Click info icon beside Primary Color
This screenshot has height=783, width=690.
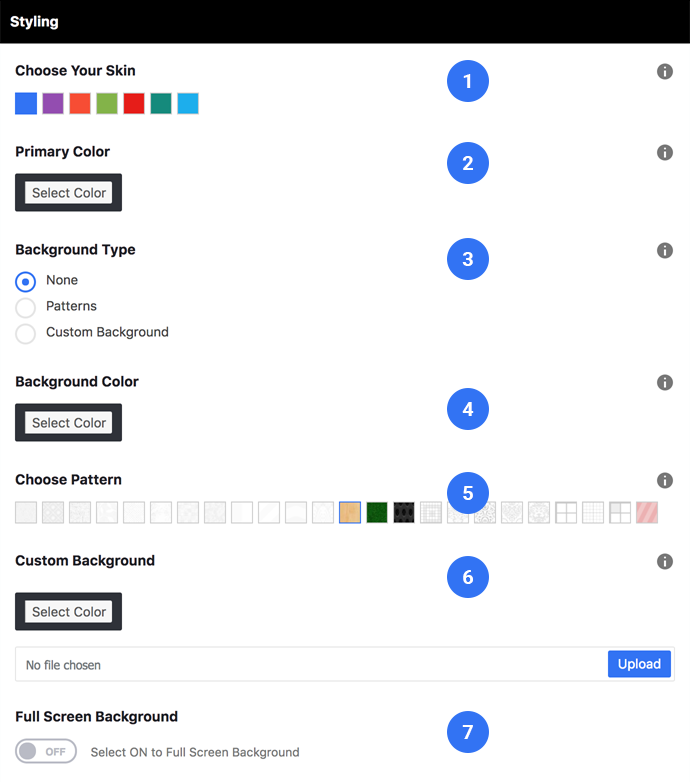coord(665,152)
